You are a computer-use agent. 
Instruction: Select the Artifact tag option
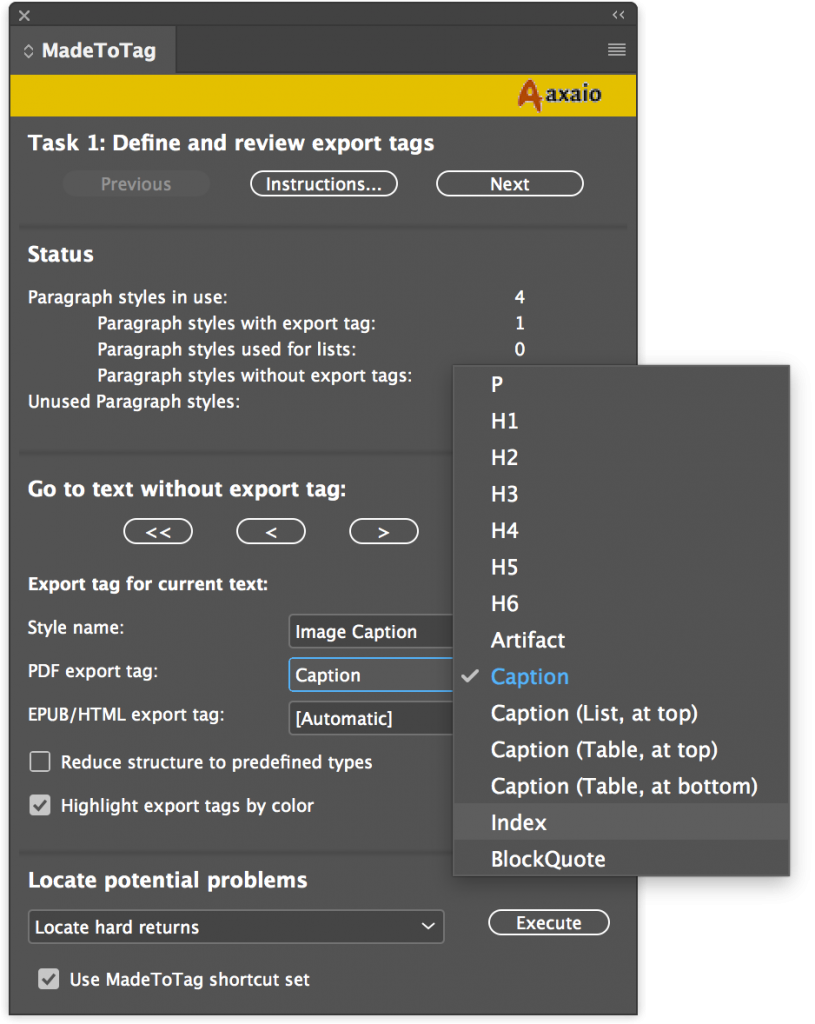[x=622, y=640]
